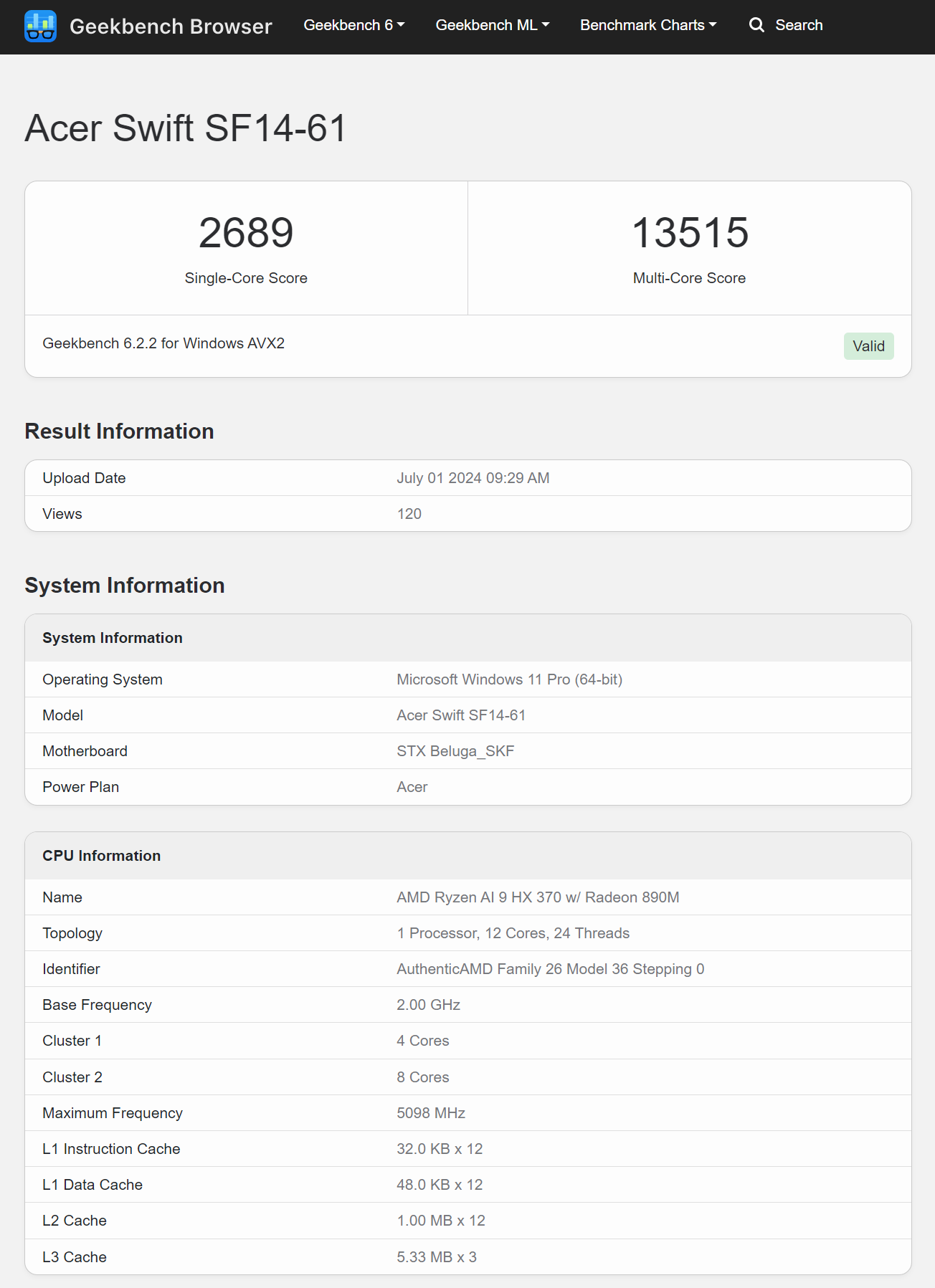Click the Motherboard label
The height and width of the screenshot is (1288, 935).
coord(85,751)
